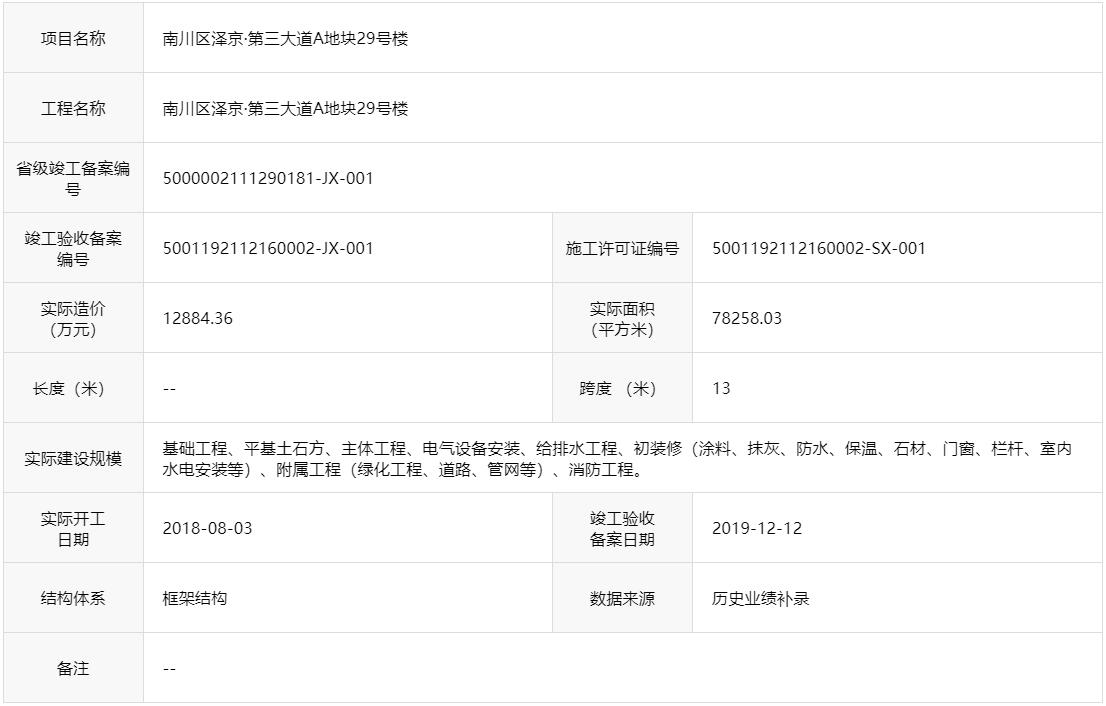Screen dimensions: 1106x706
Task: Click the 结构体系 label
Action: pyautogui.click(x=73, y=598)
